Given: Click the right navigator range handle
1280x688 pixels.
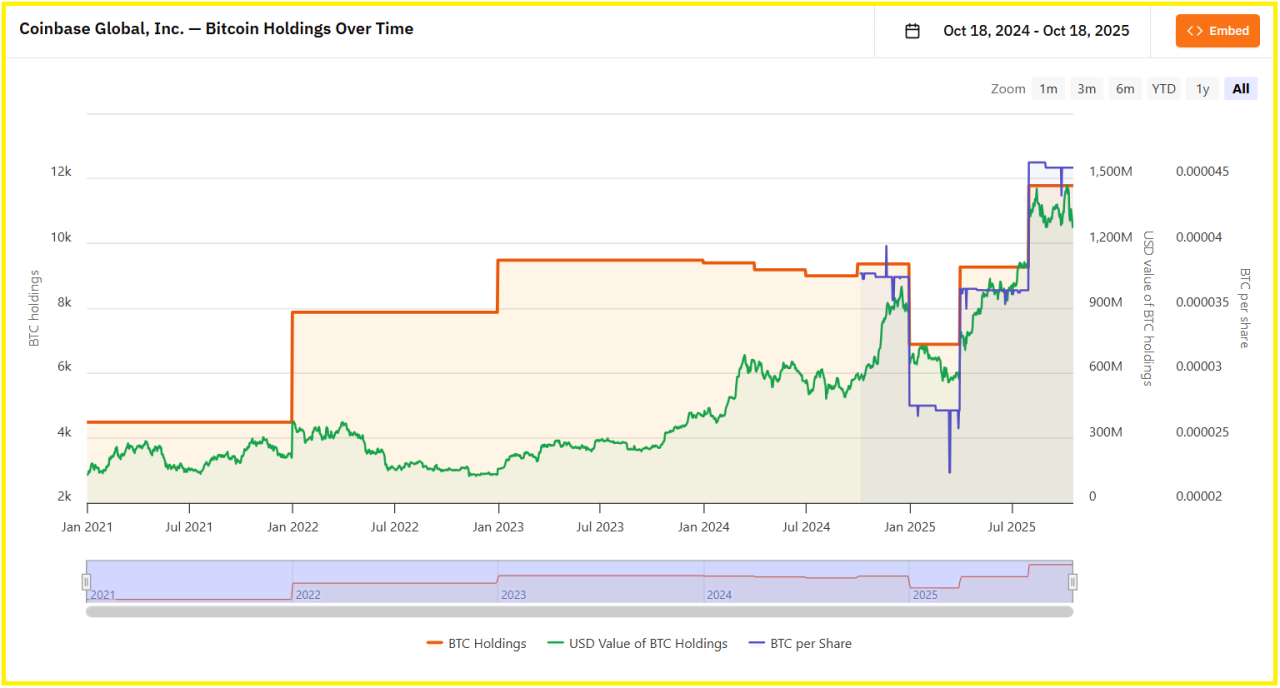Looking at the screenshot, I should tap(1073, 582).
